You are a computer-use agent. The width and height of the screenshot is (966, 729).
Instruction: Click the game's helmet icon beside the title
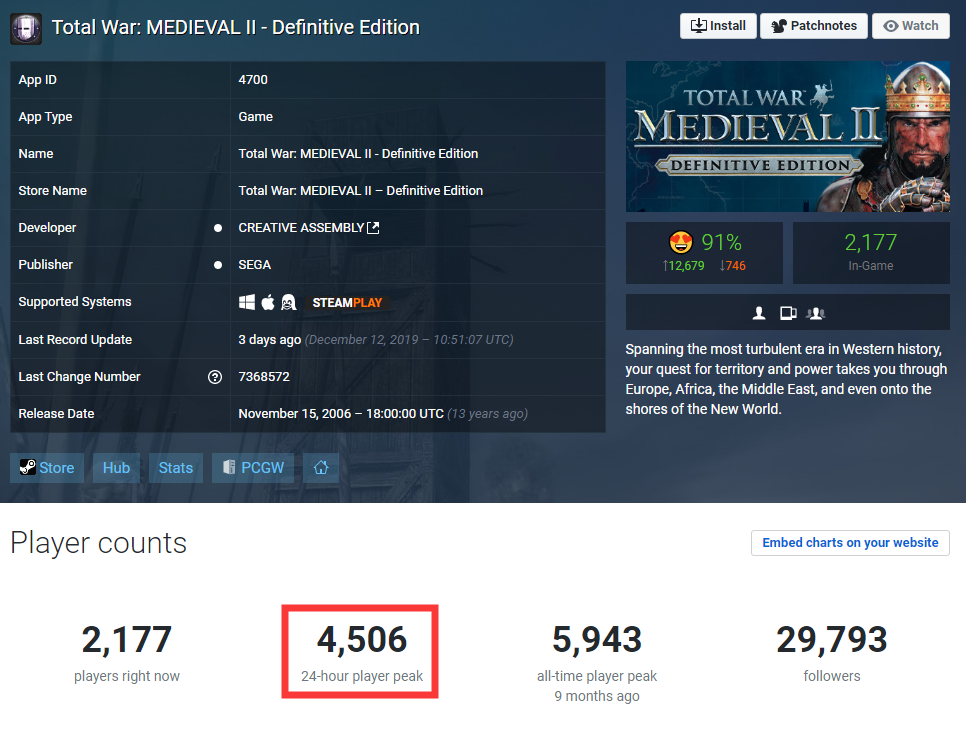(26, 27)
